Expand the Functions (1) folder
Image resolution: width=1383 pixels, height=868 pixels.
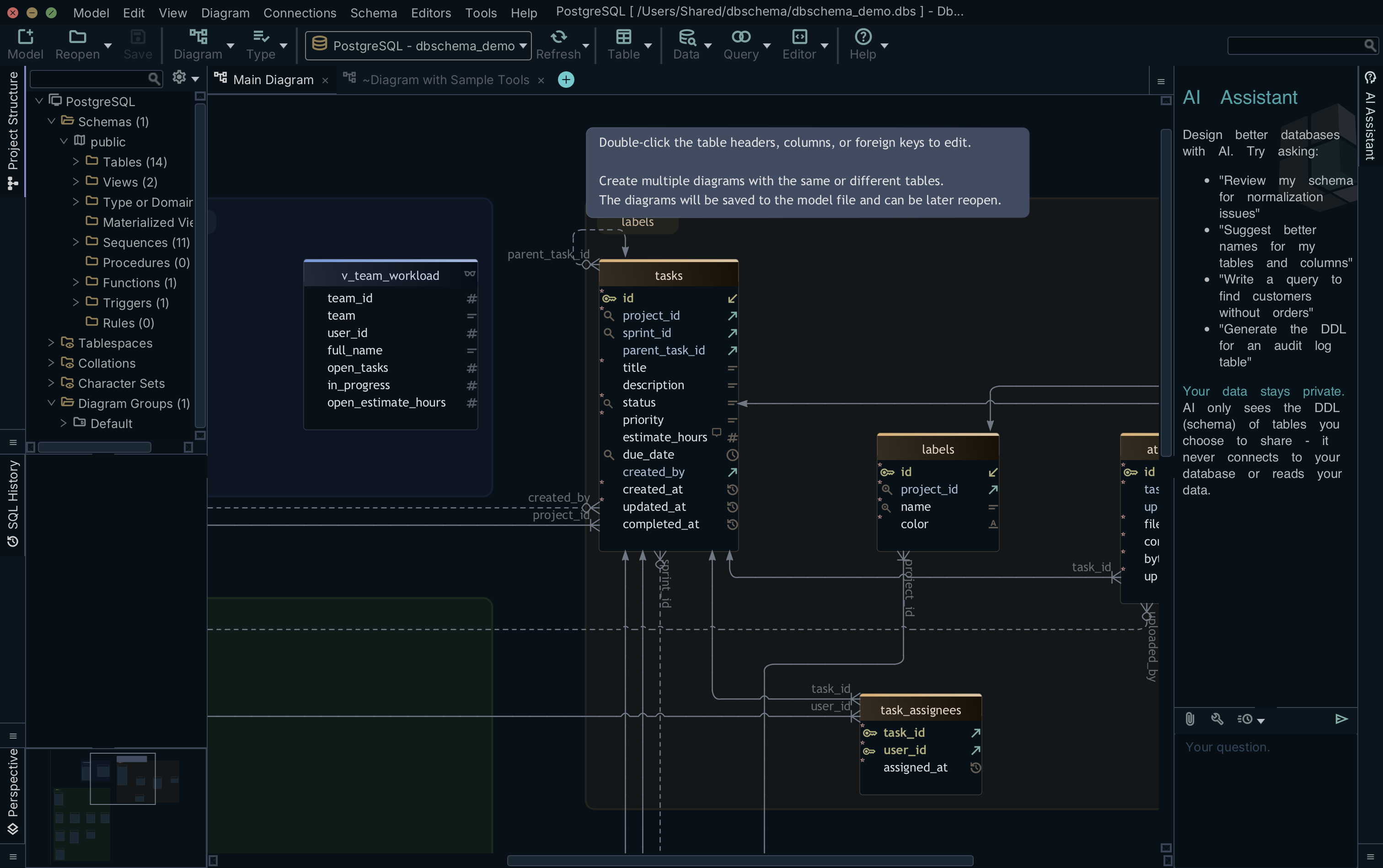pyautogui.click(x=76, y=282)
